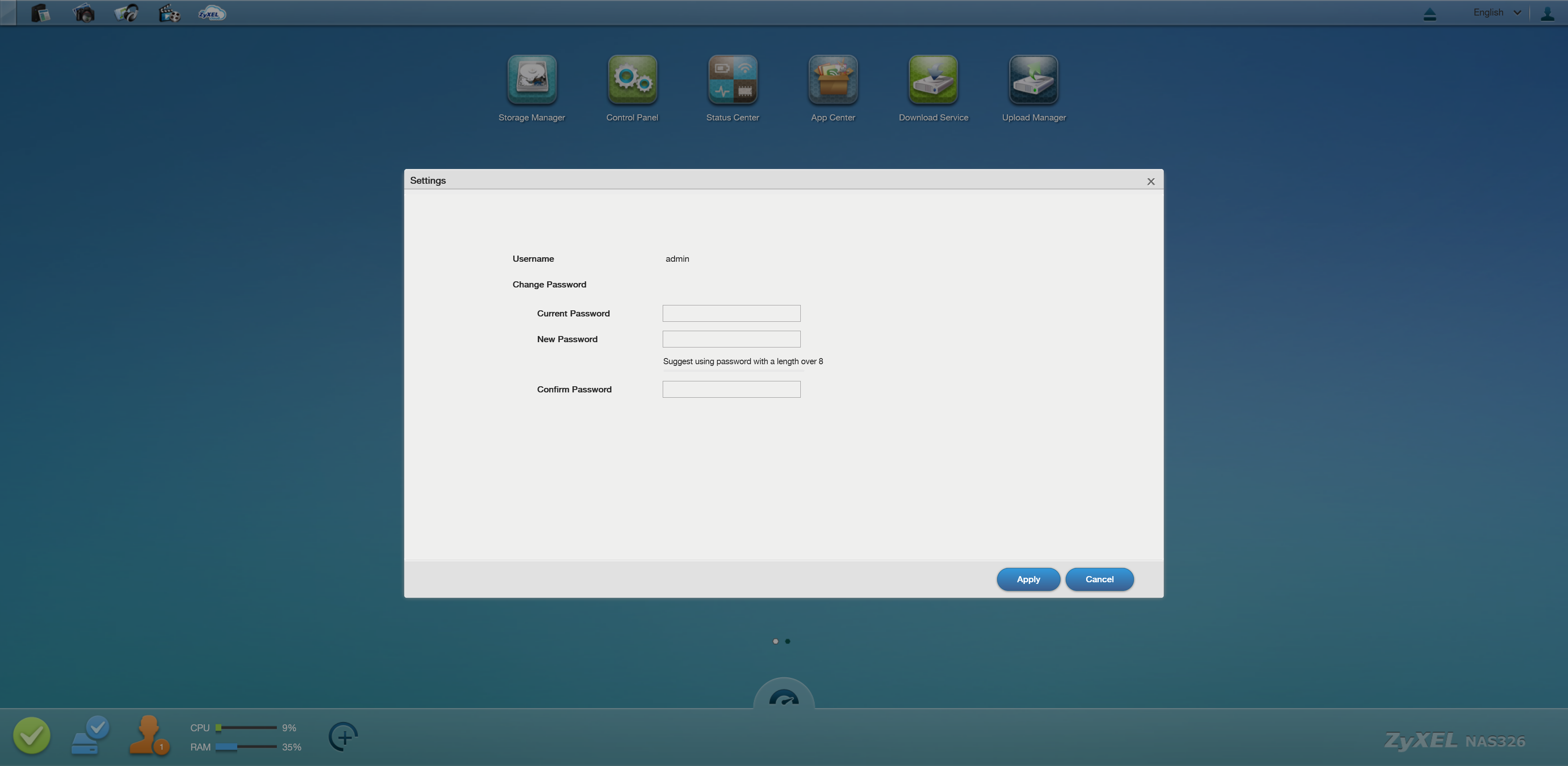
Task: Expand the English language dropdown
Action: (x=1496, y=13)
